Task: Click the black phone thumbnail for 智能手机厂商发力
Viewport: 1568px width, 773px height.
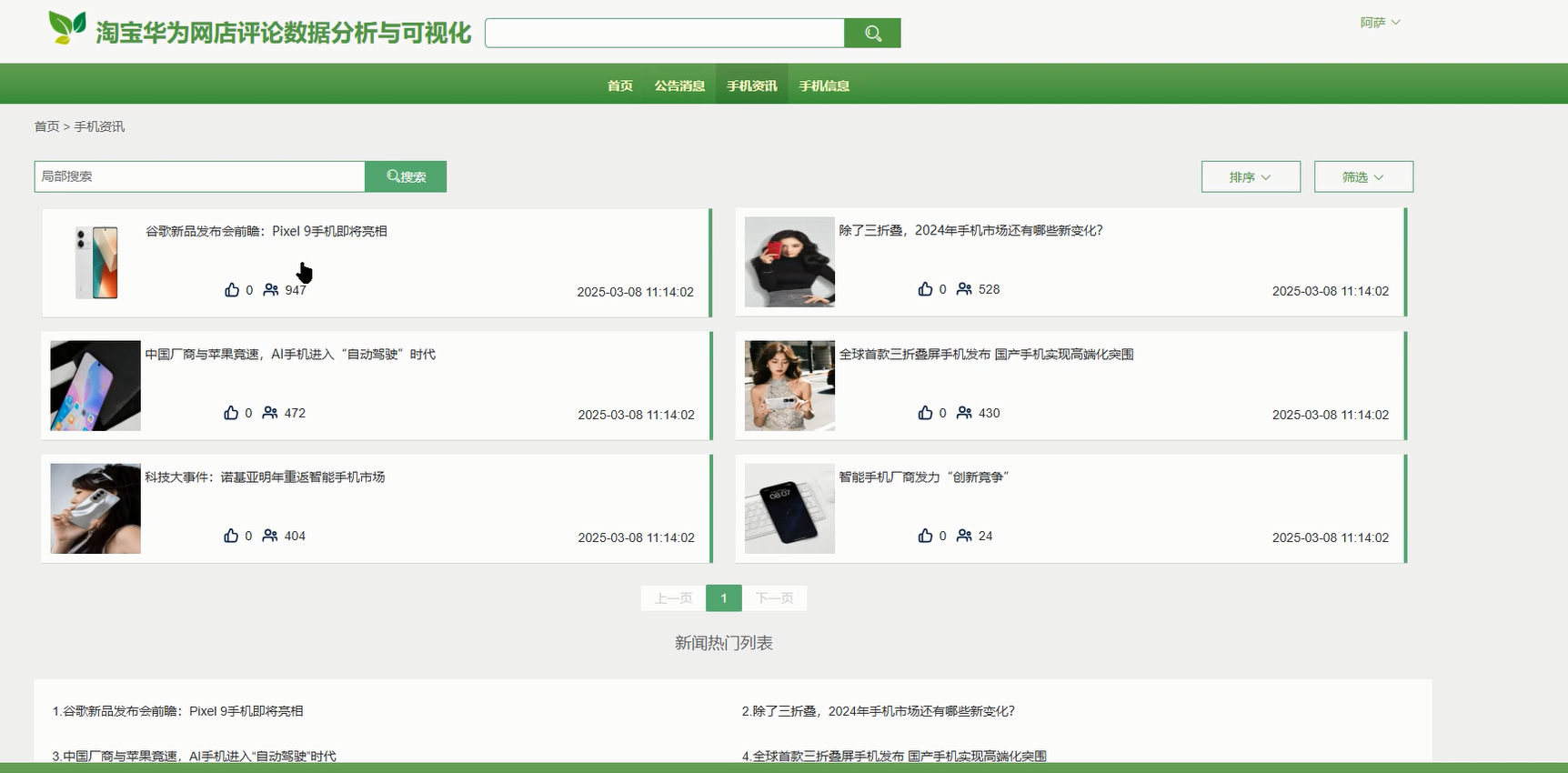Action: pyautogui.click(x=789, y=508)
